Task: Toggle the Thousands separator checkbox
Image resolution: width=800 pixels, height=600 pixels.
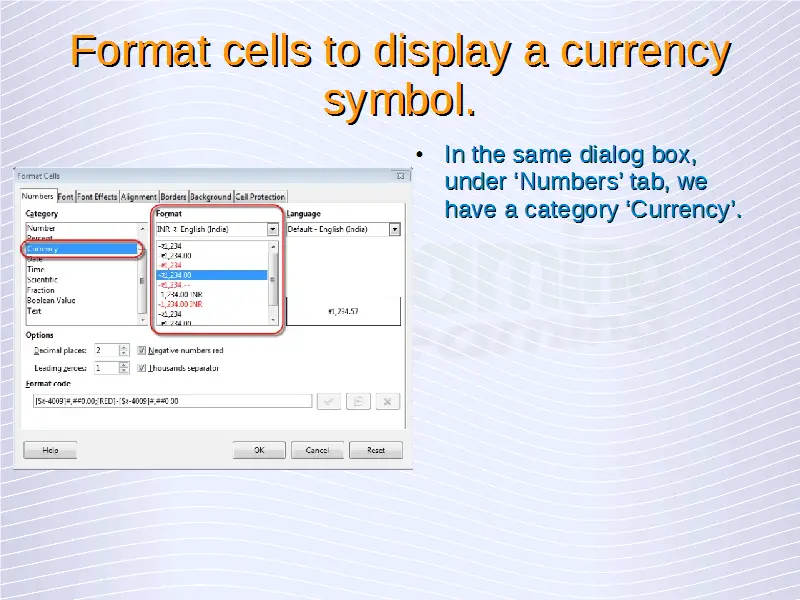Action: [x=142, y=368]
